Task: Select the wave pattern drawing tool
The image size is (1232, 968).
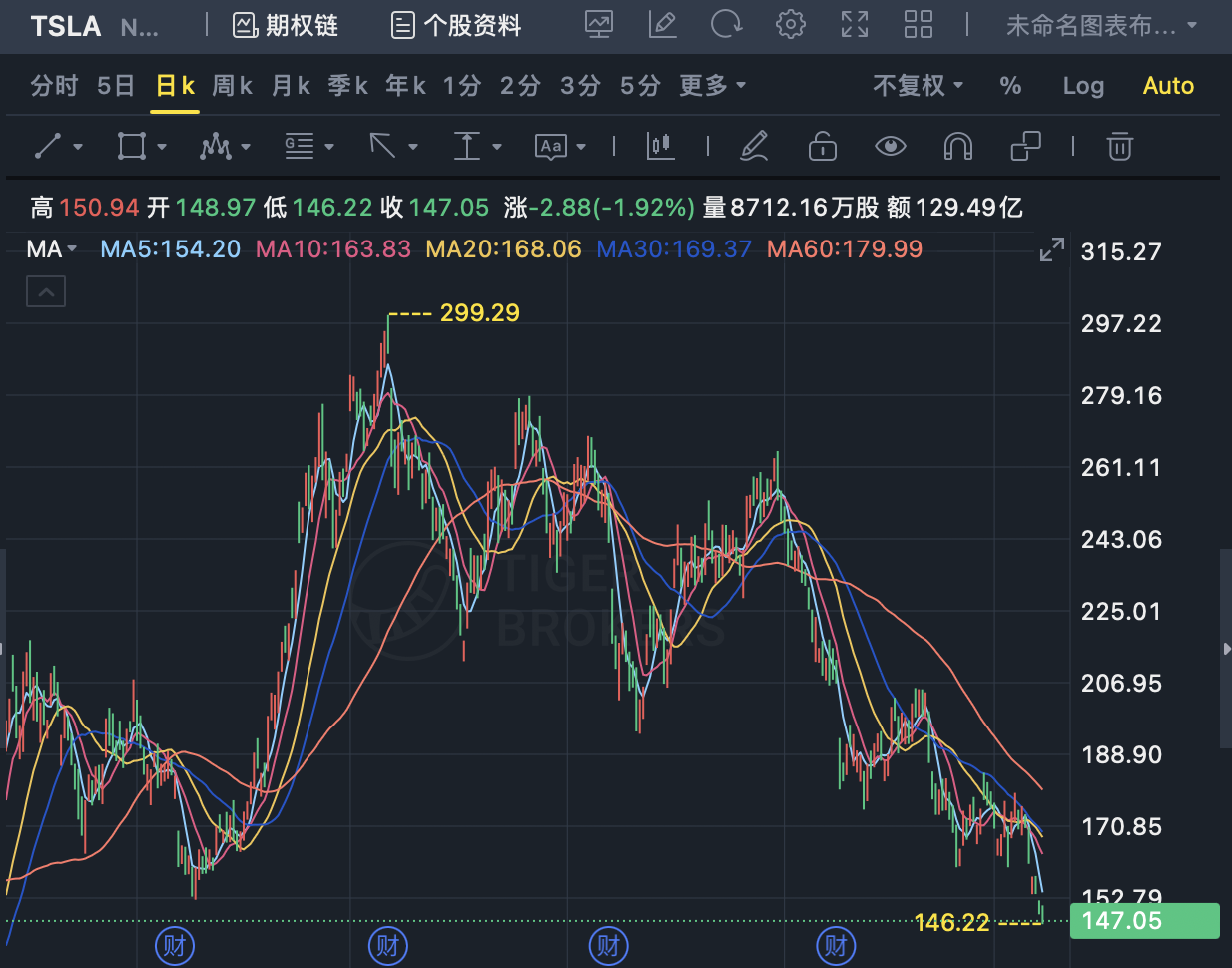Action: click(x=215, y=147)
